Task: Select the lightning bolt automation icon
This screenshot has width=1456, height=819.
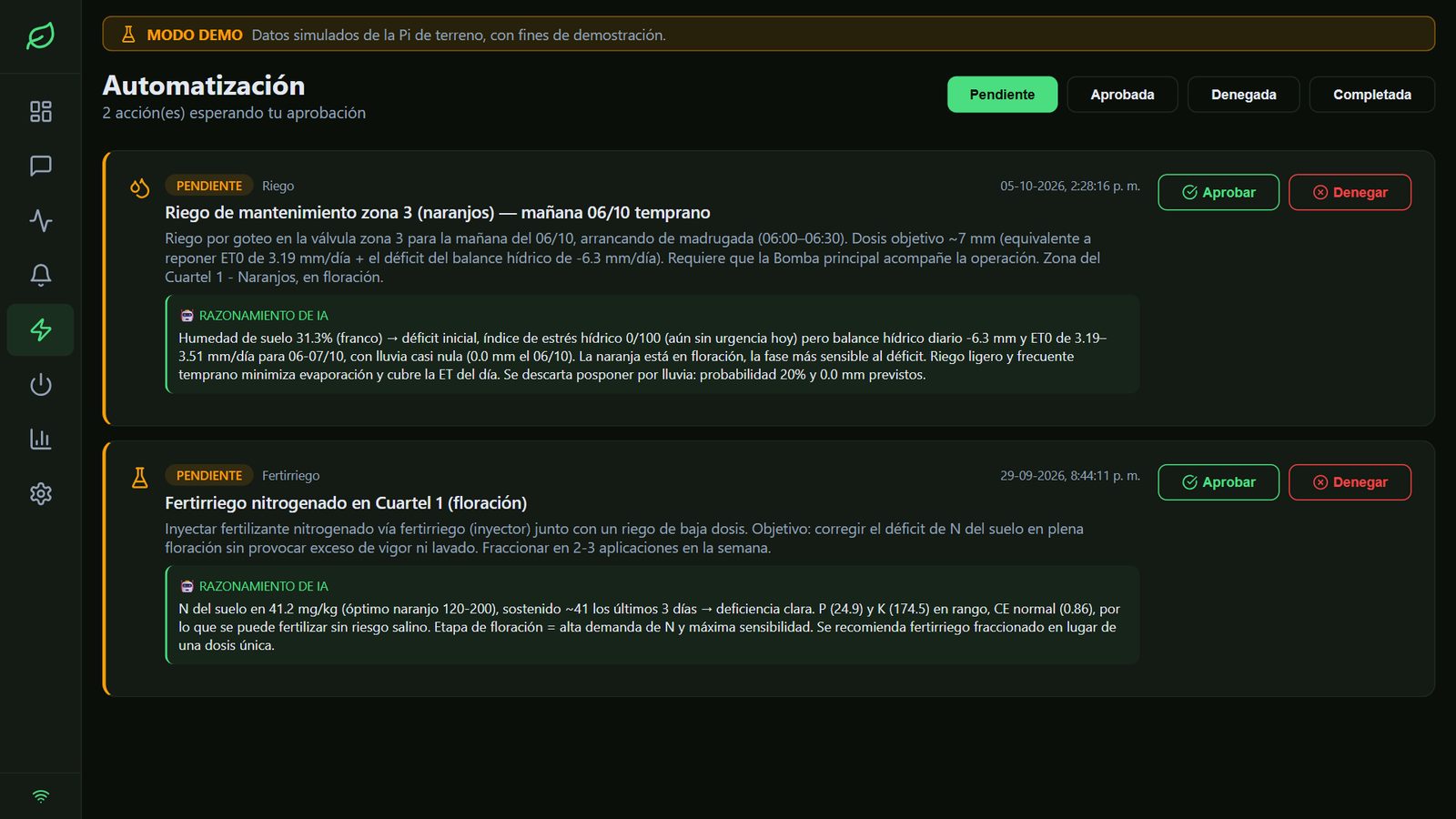Action: coord(40,329)
